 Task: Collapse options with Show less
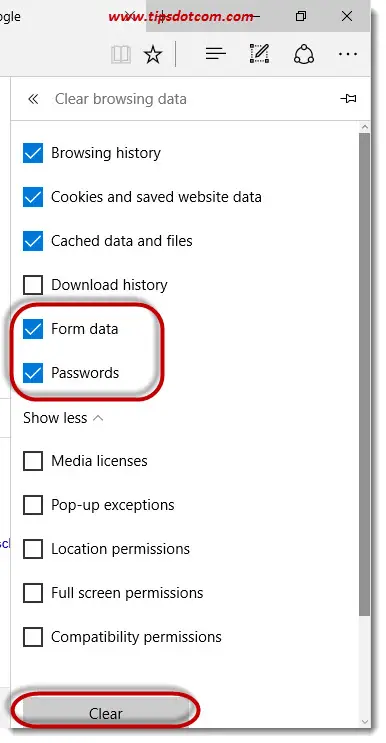pos(63,418)
